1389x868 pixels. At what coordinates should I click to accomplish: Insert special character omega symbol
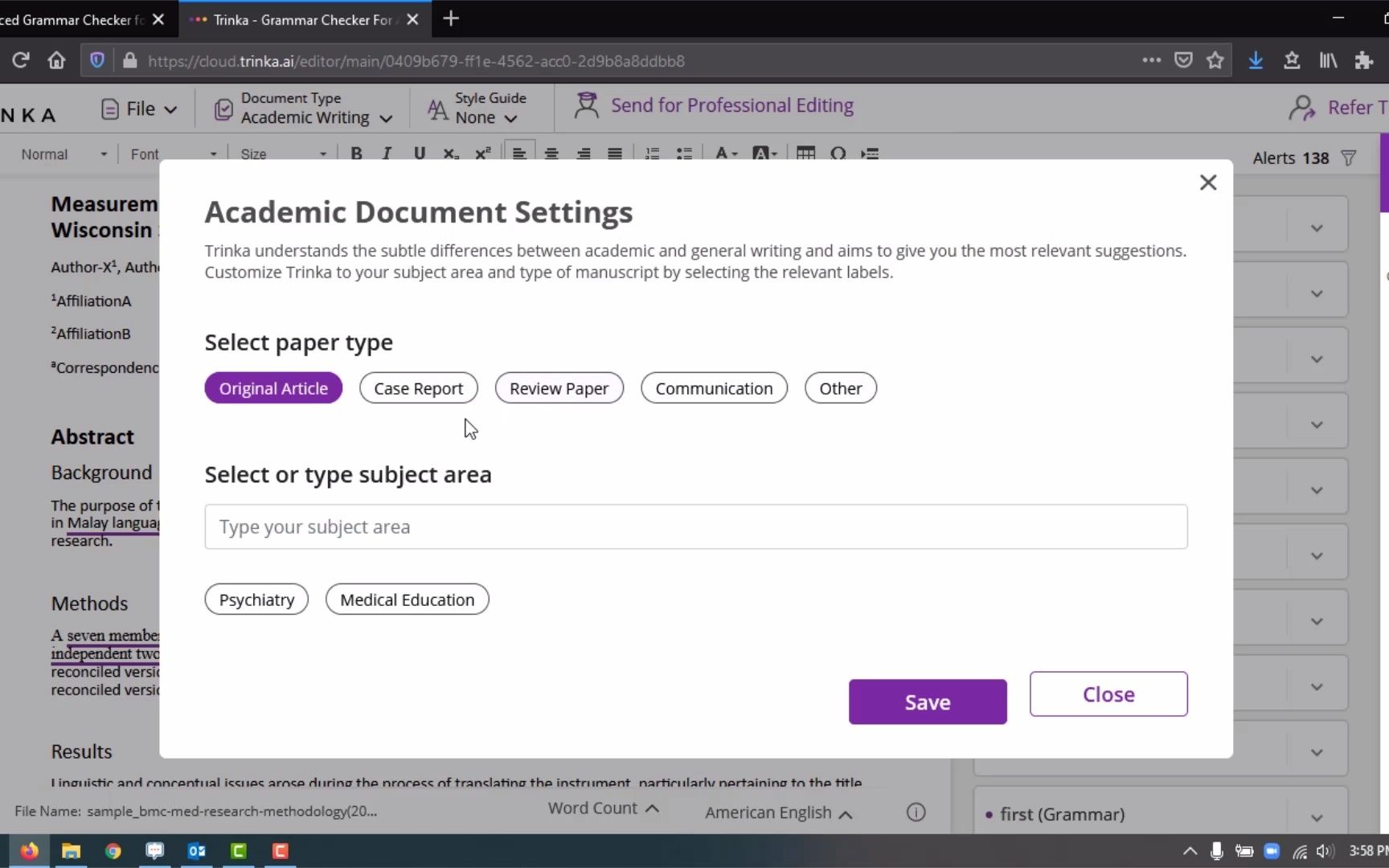tap(838, 154)
